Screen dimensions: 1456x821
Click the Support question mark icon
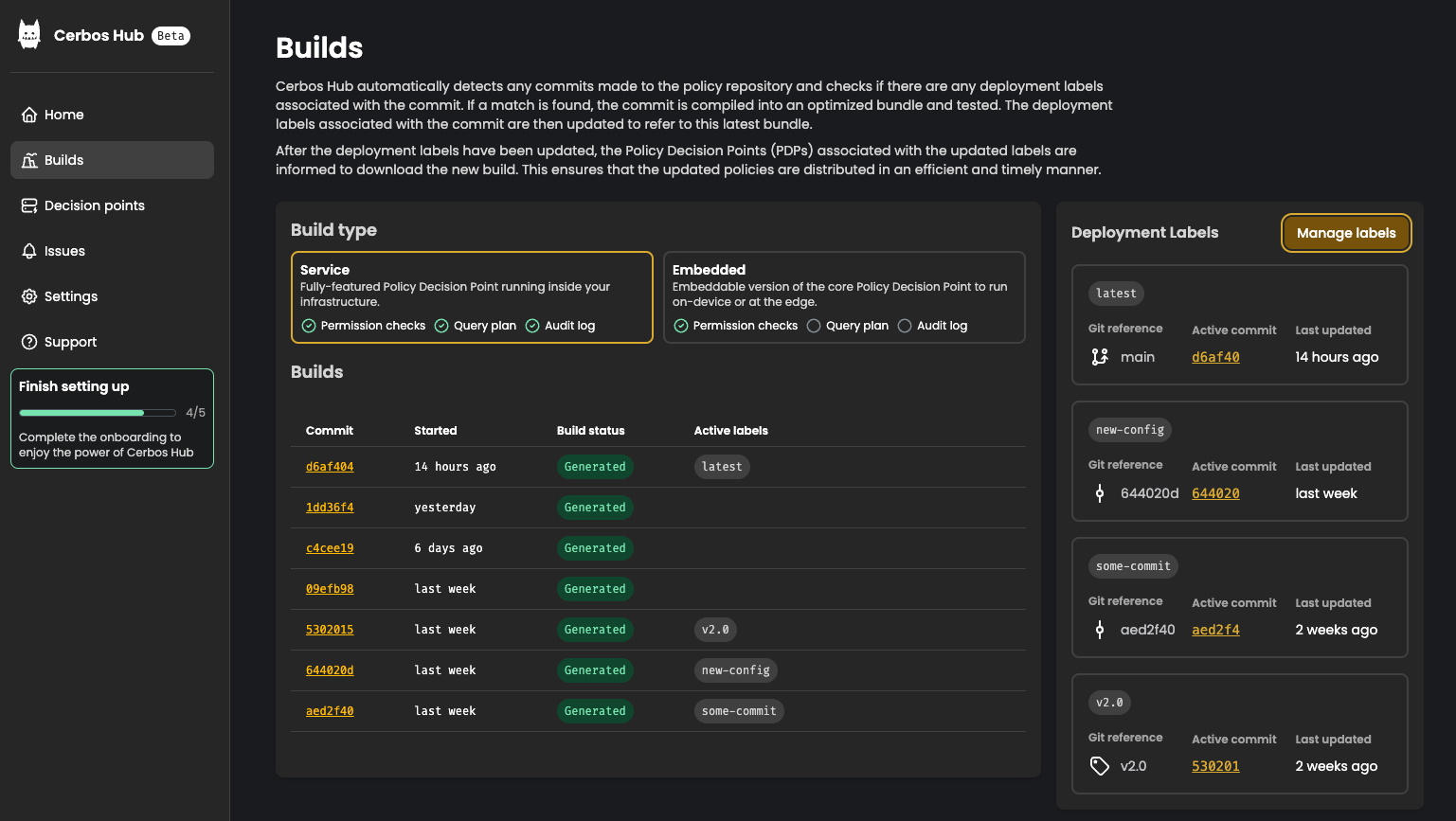pyautogui.click(x=29, y=342)
